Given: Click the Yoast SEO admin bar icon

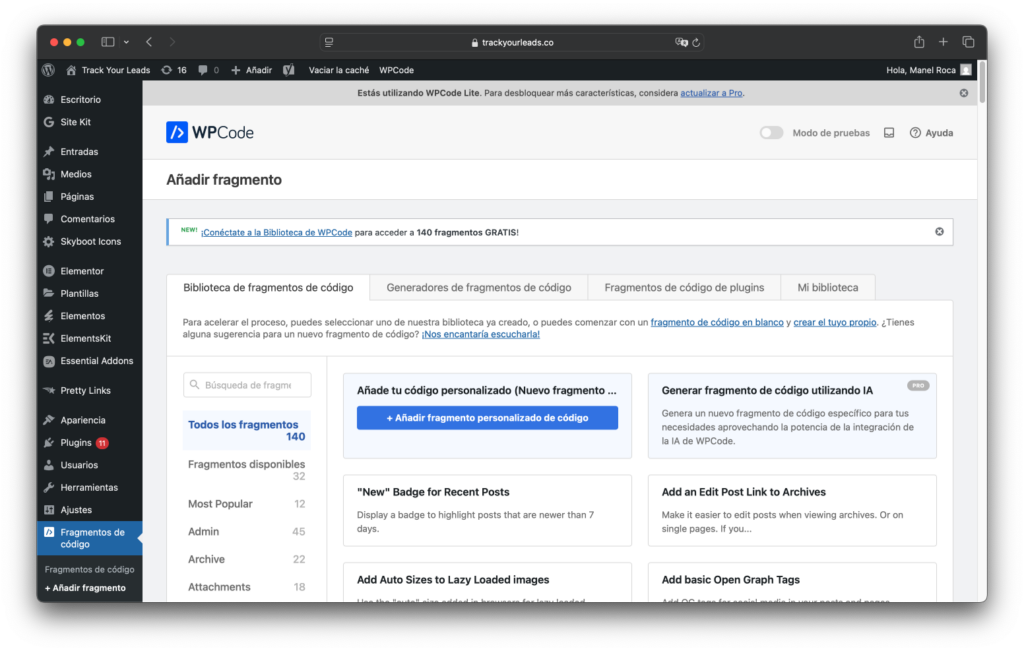Looking at the screenshot, I should pos(289,70).
